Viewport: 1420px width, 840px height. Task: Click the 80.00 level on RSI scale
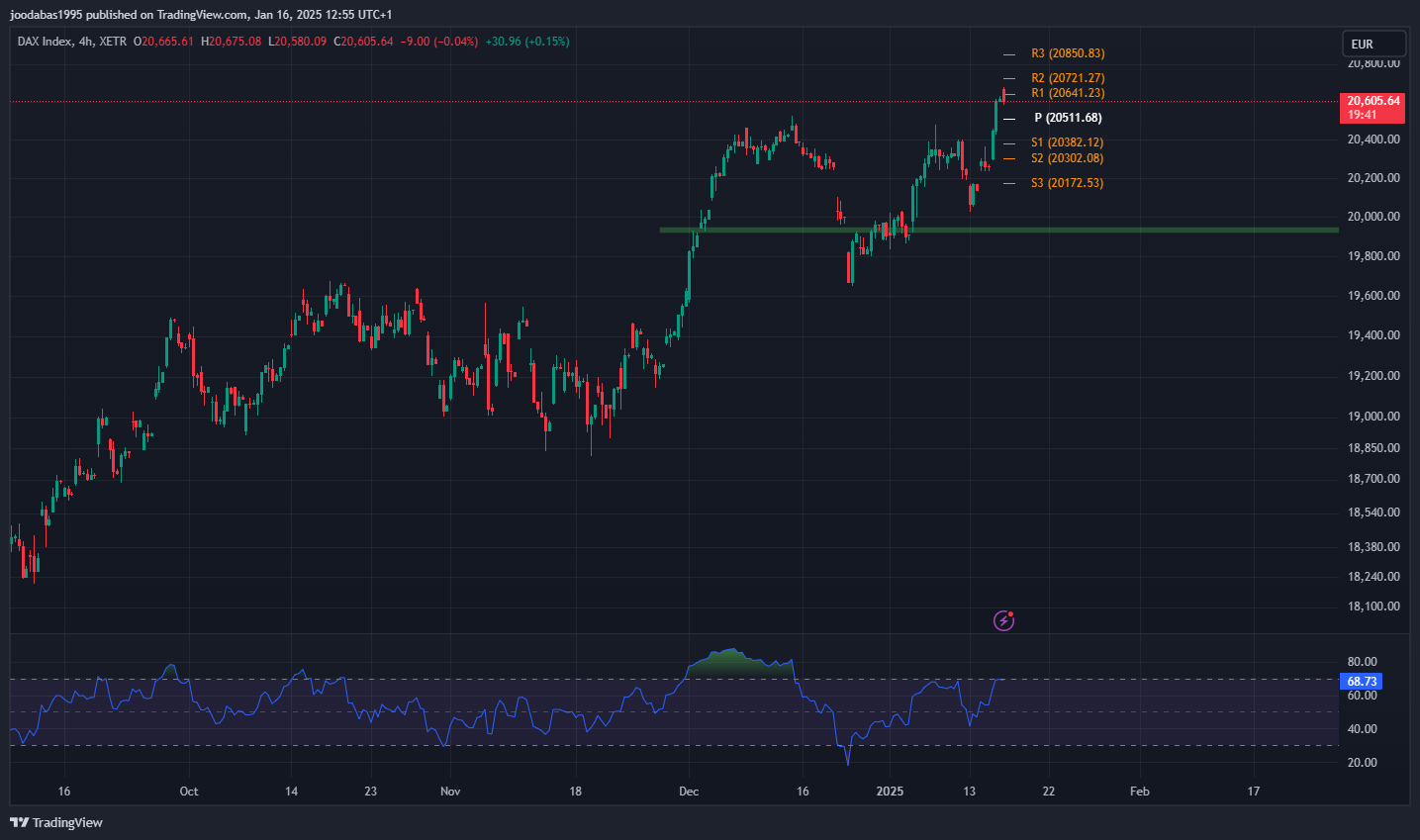click(x=1362, y=662)
